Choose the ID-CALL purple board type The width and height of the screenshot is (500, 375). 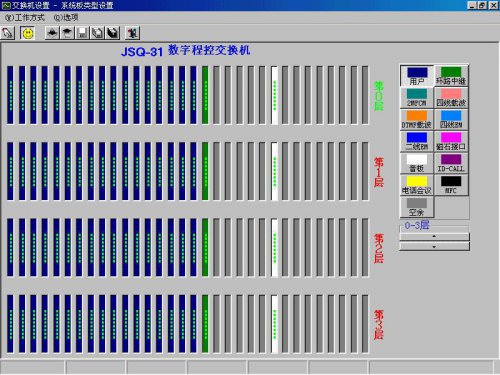tap(451, 163)
